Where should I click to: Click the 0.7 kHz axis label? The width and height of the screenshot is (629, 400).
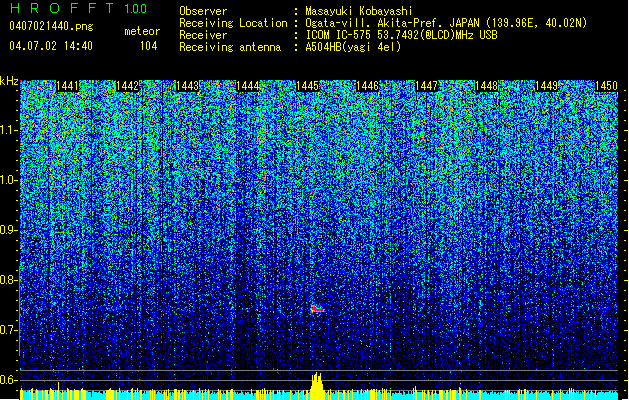[9, 331]
